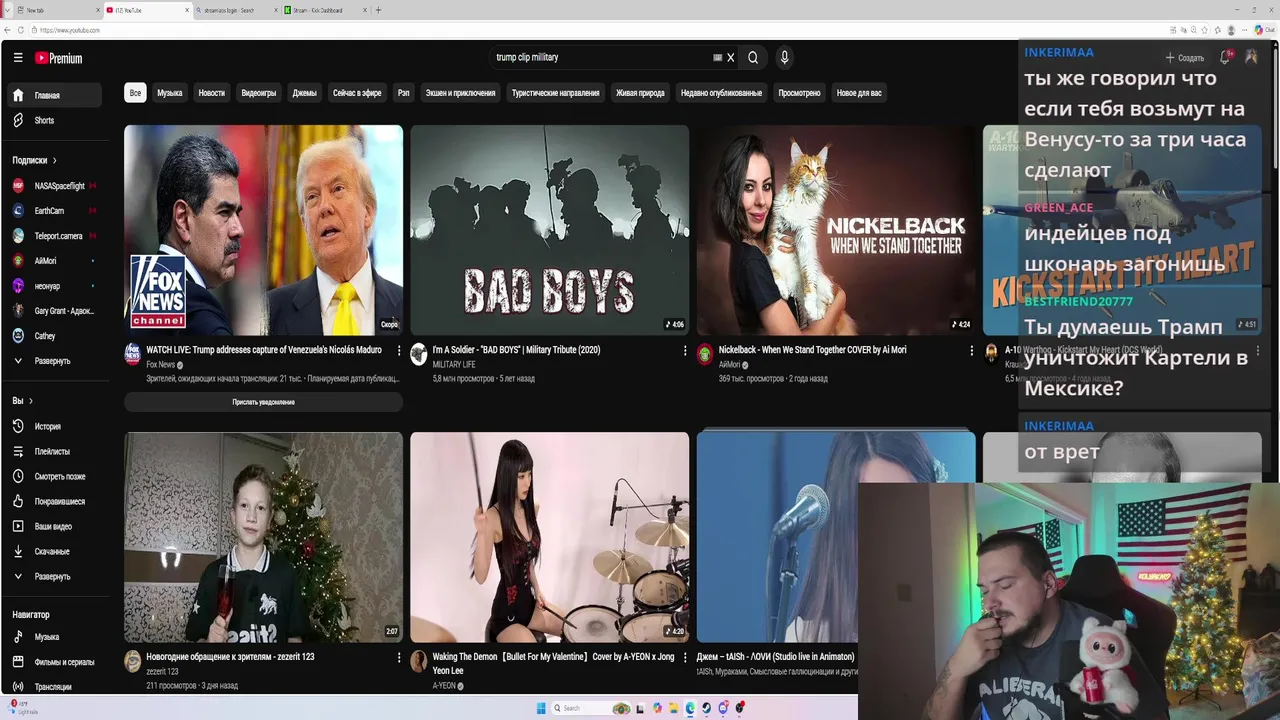Select the Новое для вас chip
Image resolution: width=1280 pixels, height=720 pixels.
859,93
